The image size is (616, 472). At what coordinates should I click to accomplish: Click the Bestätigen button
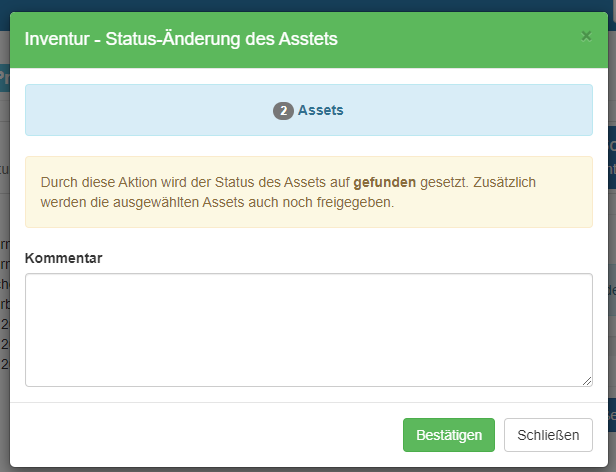point(449,435)
